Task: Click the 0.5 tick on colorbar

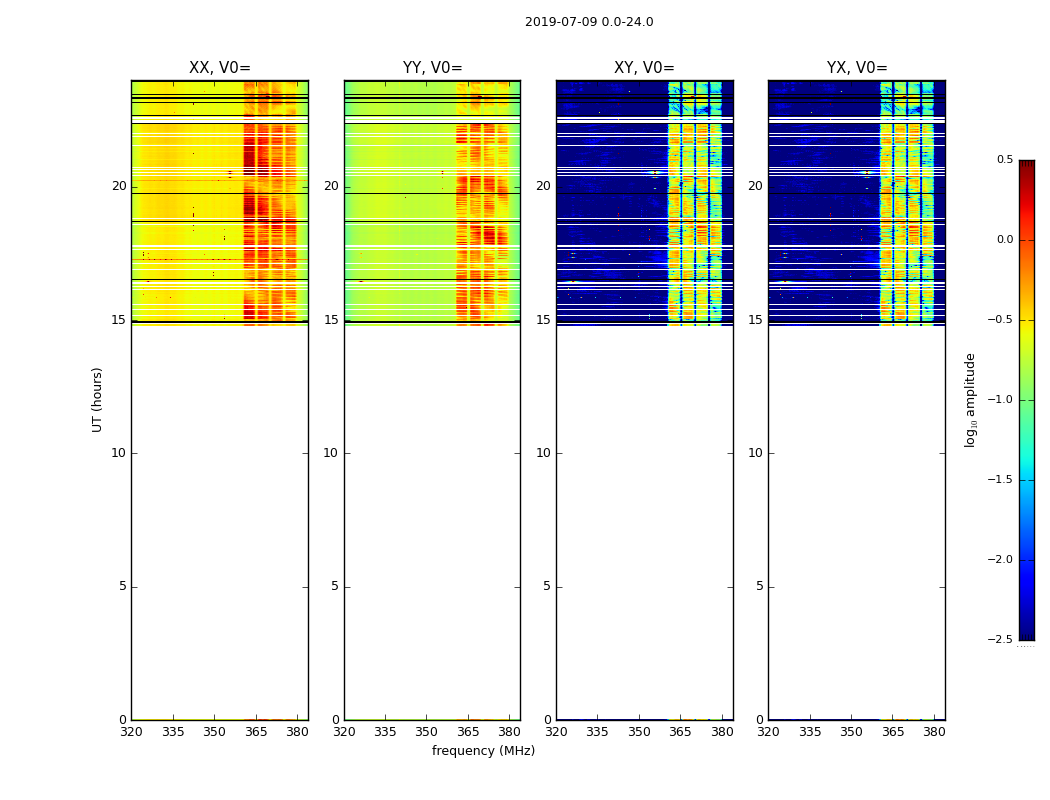Action: coord(1005,159)
